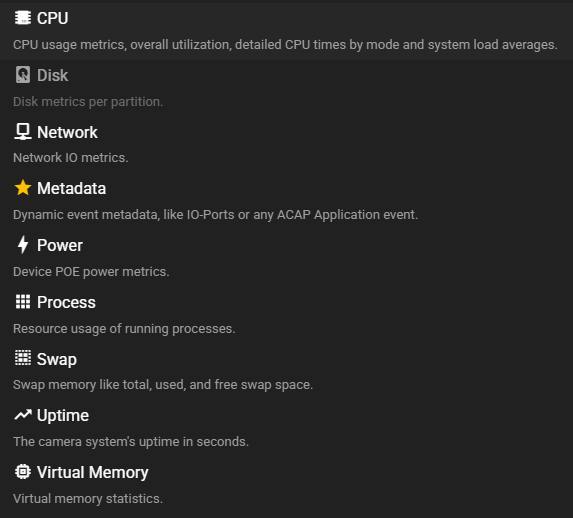
Task: Click the Swap memory grid icon
Action: 23,358
